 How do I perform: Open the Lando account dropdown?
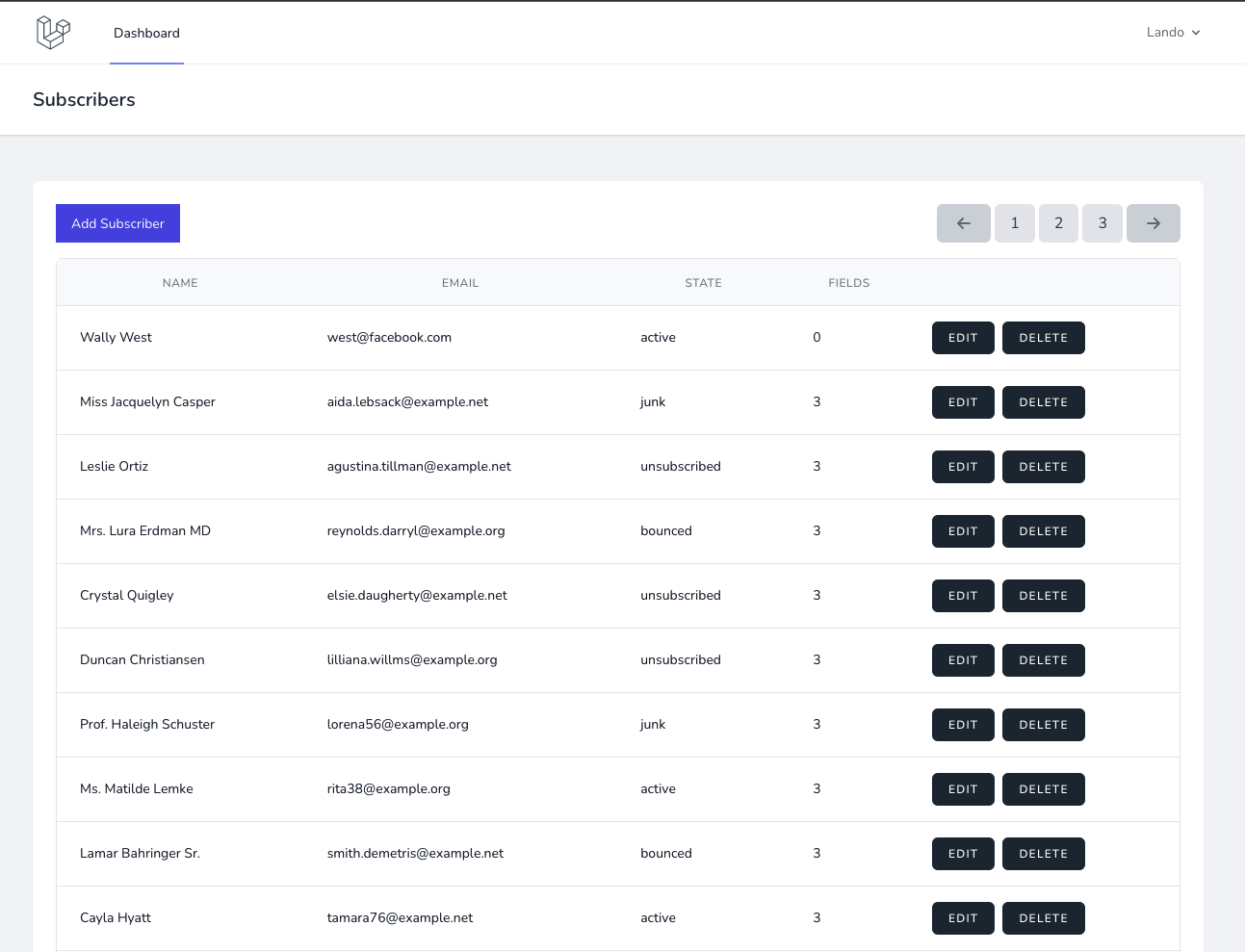point(1165,32)
